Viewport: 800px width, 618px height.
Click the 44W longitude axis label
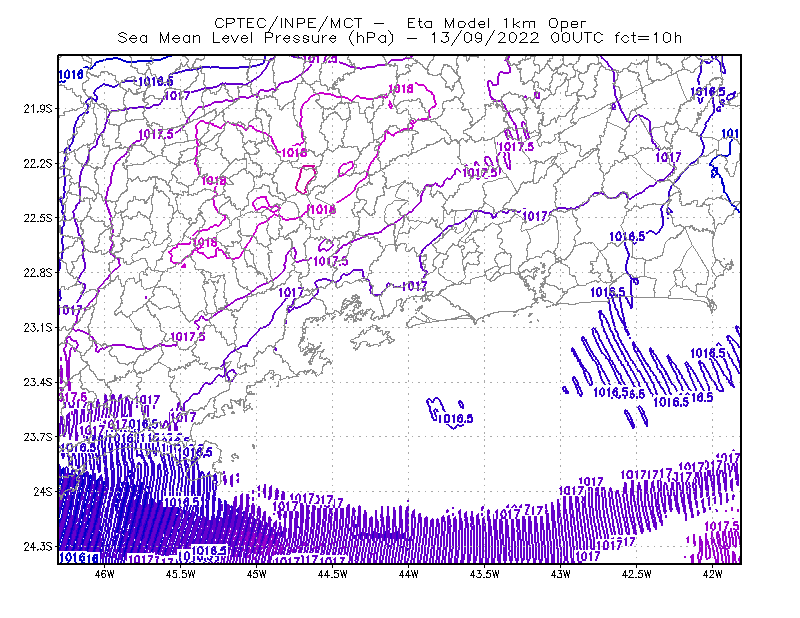point(409,574)
